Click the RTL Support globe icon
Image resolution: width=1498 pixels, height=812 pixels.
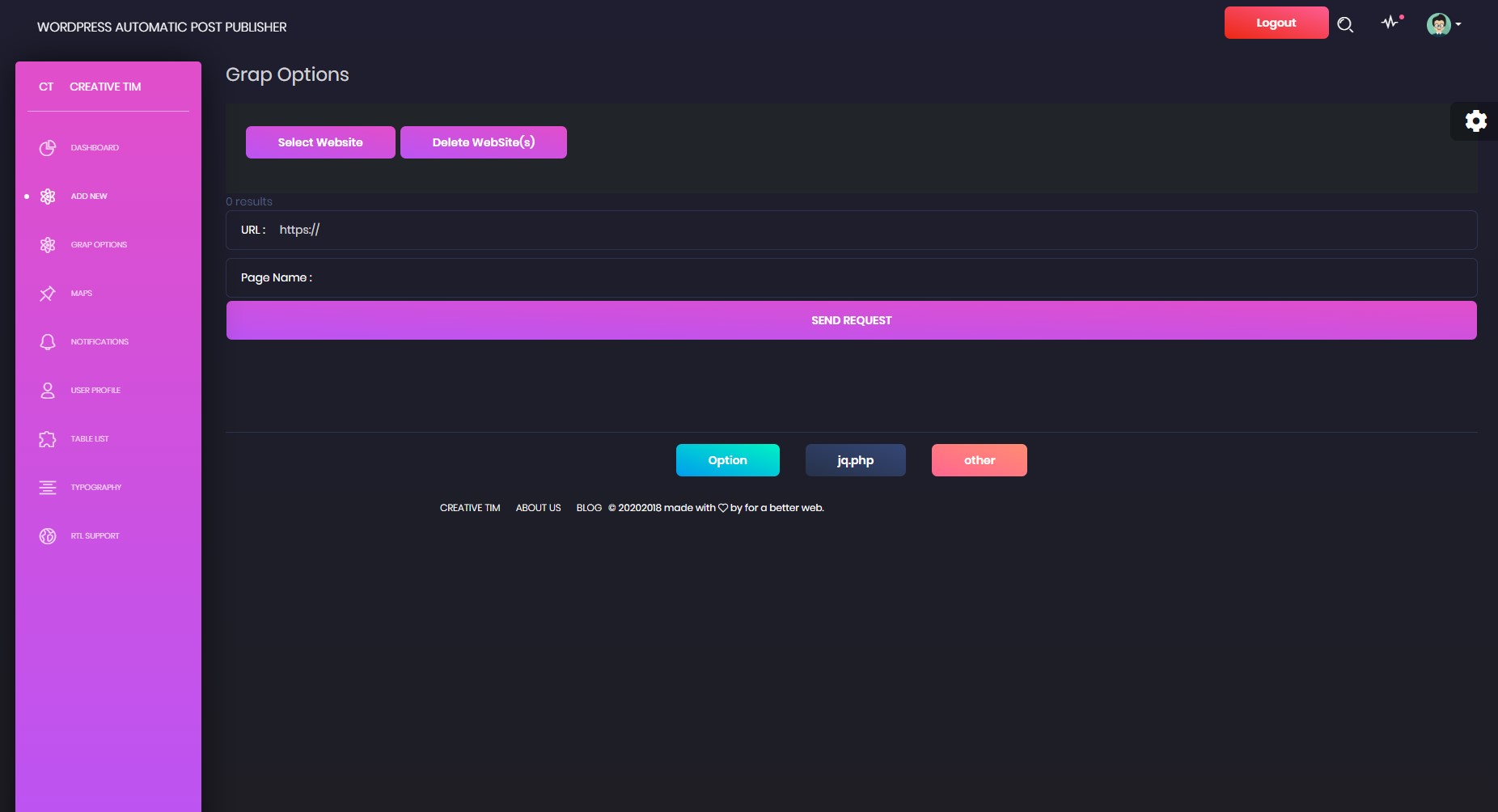[x=48, y=536]
